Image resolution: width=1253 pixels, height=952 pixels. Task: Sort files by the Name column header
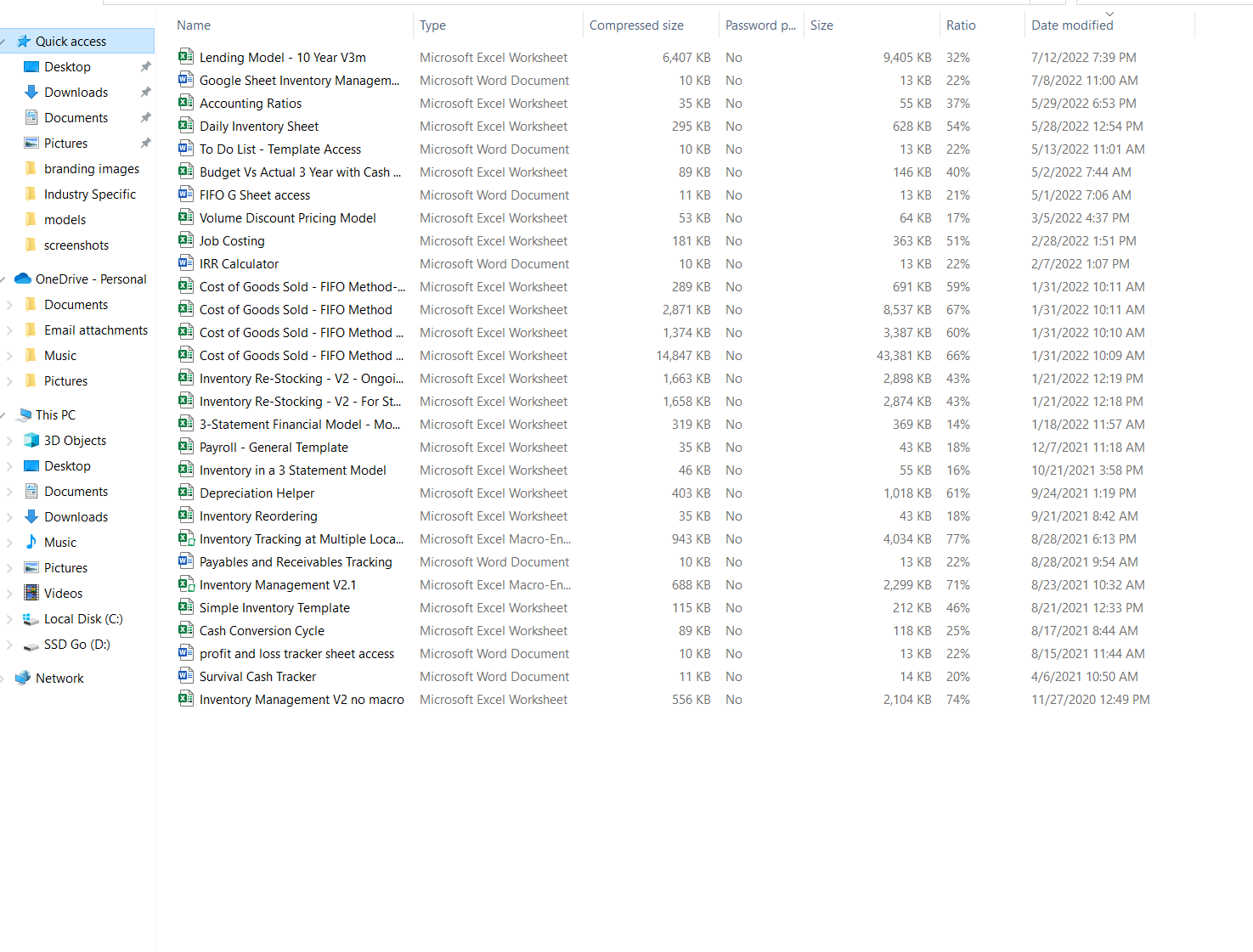click(194, 25)
